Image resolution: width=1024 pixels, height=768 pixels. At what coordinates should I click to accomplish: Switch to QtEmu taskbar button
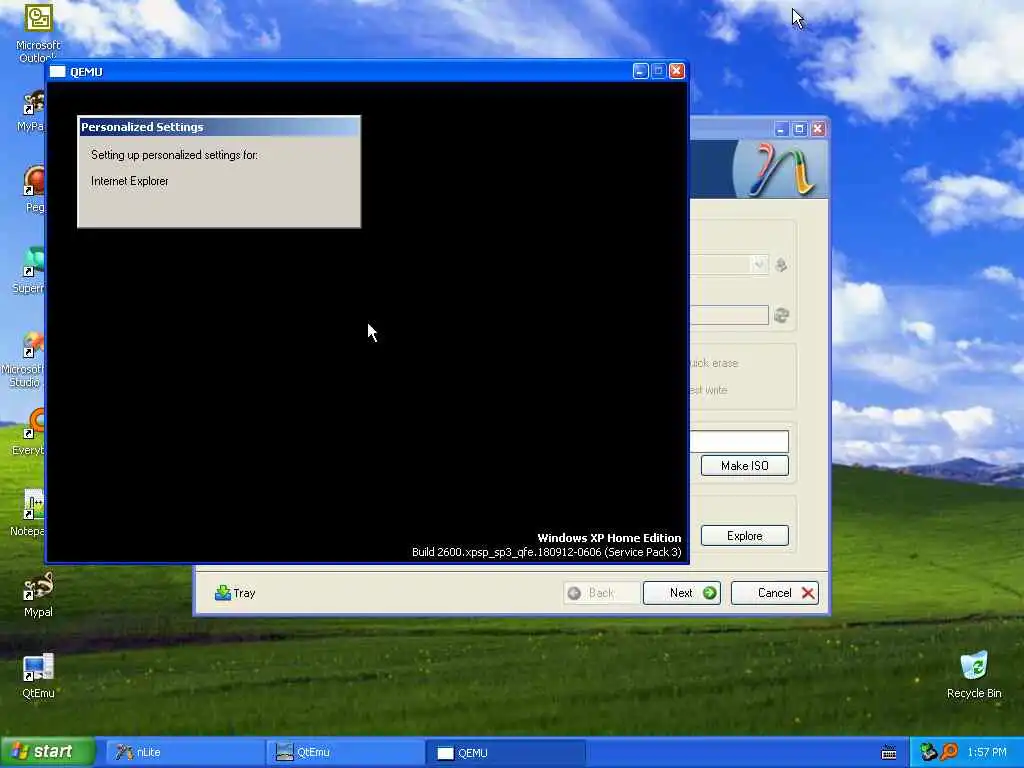click(x=343, y=752)
